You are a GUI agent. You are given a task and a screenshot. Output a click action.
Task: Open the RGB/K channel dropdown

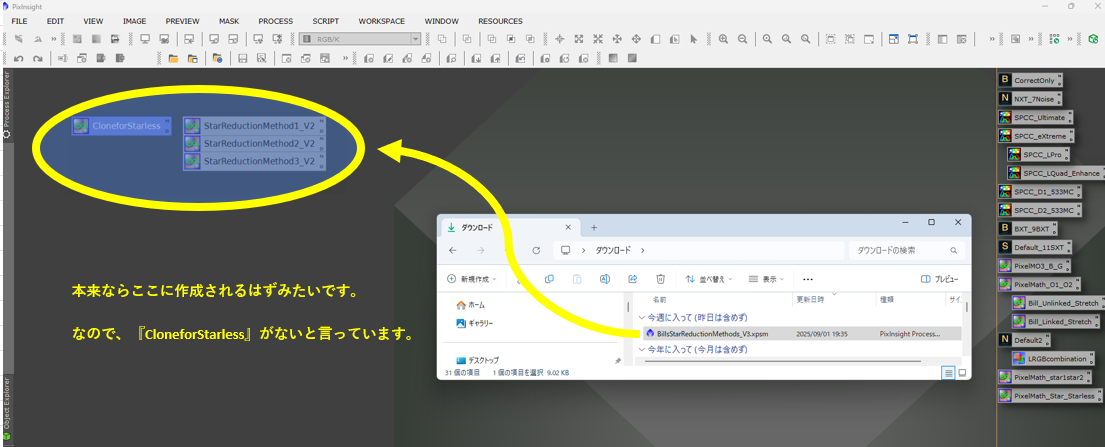(x=360, y=39)
